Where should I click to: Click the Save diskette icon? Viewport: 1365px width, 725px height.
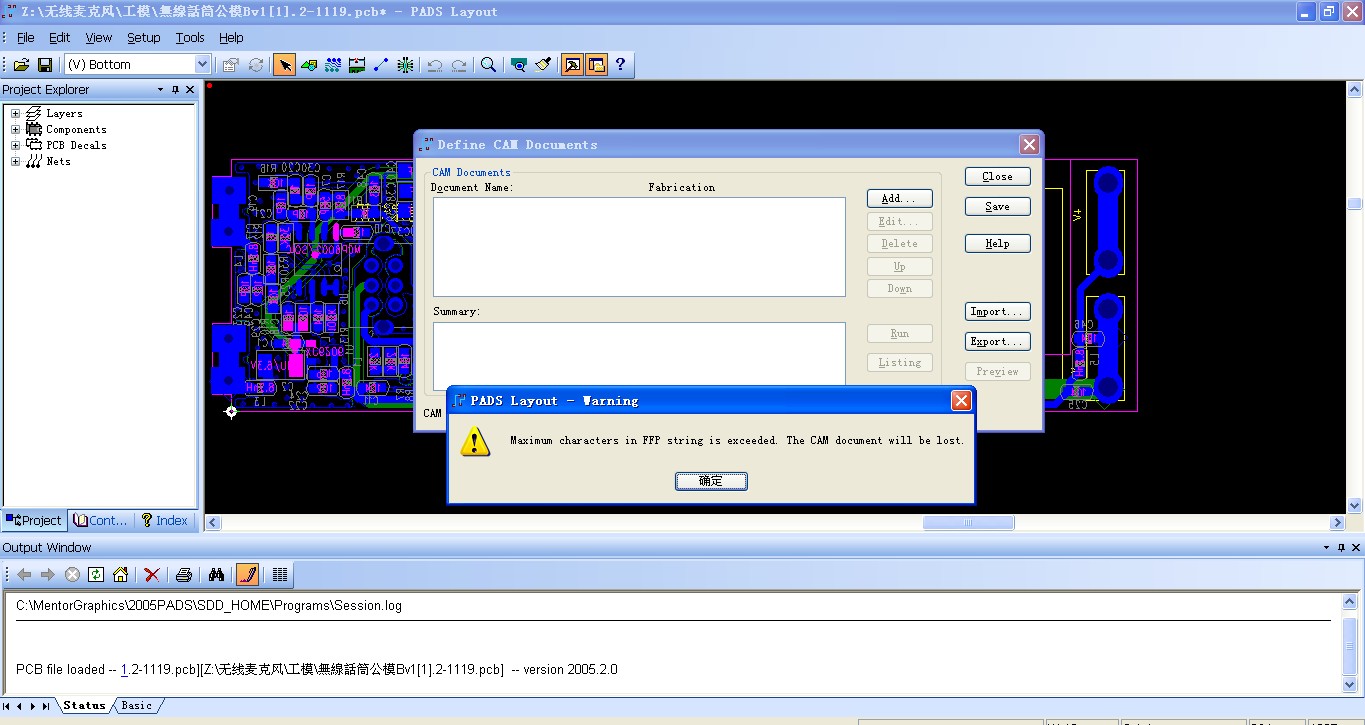pyautogui.click(x=45, y=64)
